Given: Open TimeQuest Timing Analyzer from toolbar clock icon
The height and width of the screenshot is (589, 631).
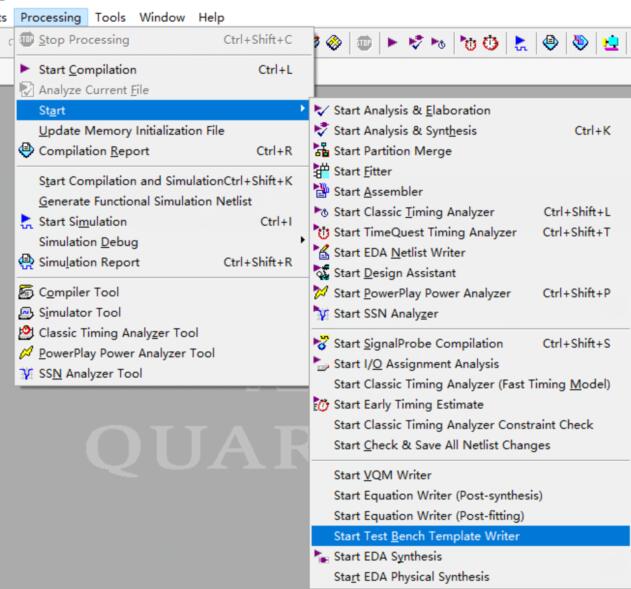Looking at the screenshot, I should point(491,42).
